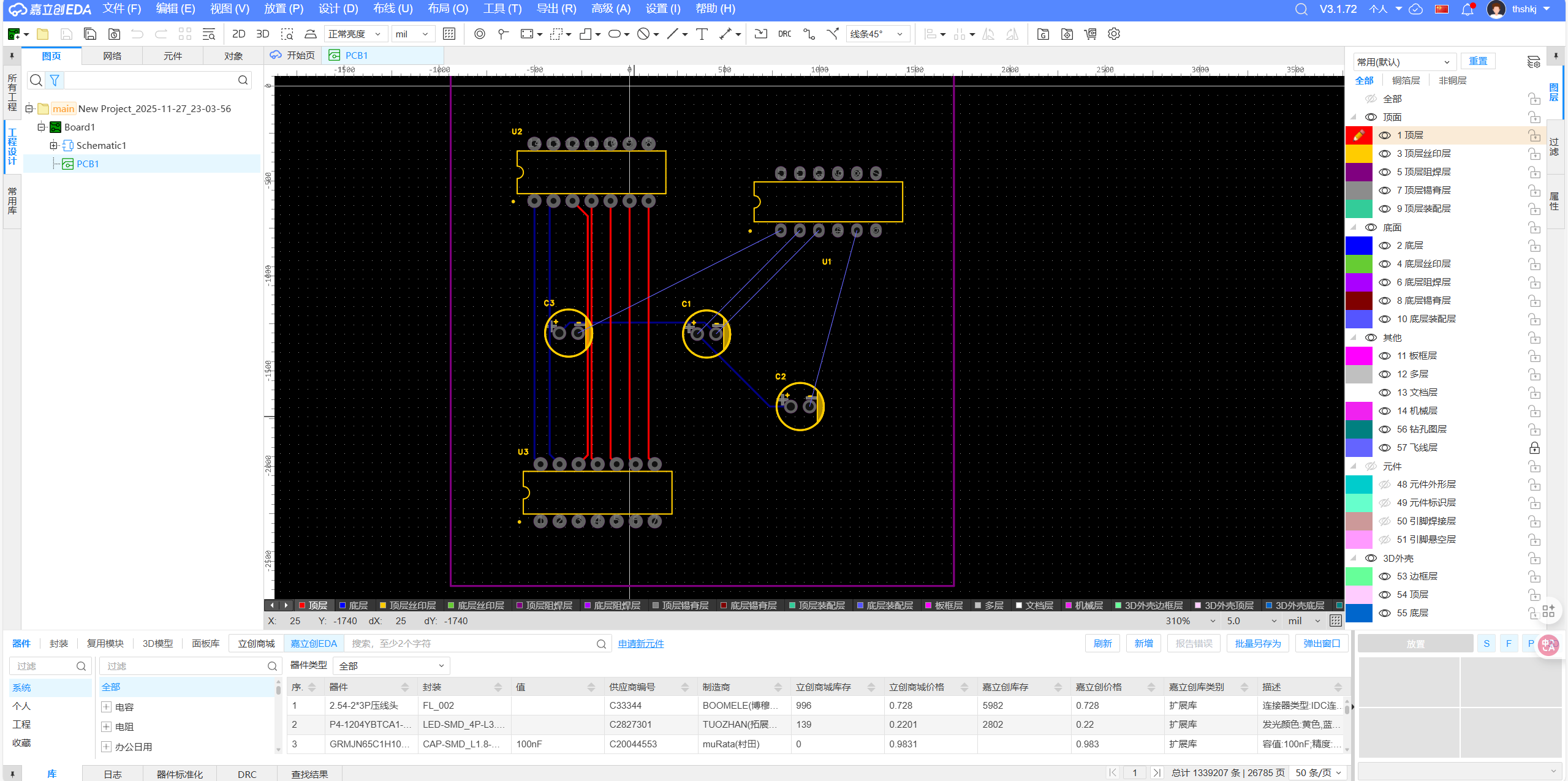Switch to 3D view
Screen dimensions: 1568x781
pyautogui.click(x=263, y=34)
